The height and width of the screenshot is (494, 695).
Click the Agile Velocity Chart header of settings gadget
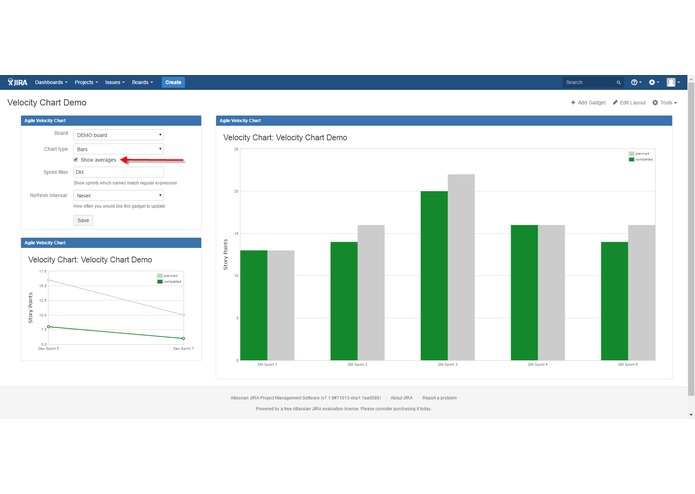(111, 121)
